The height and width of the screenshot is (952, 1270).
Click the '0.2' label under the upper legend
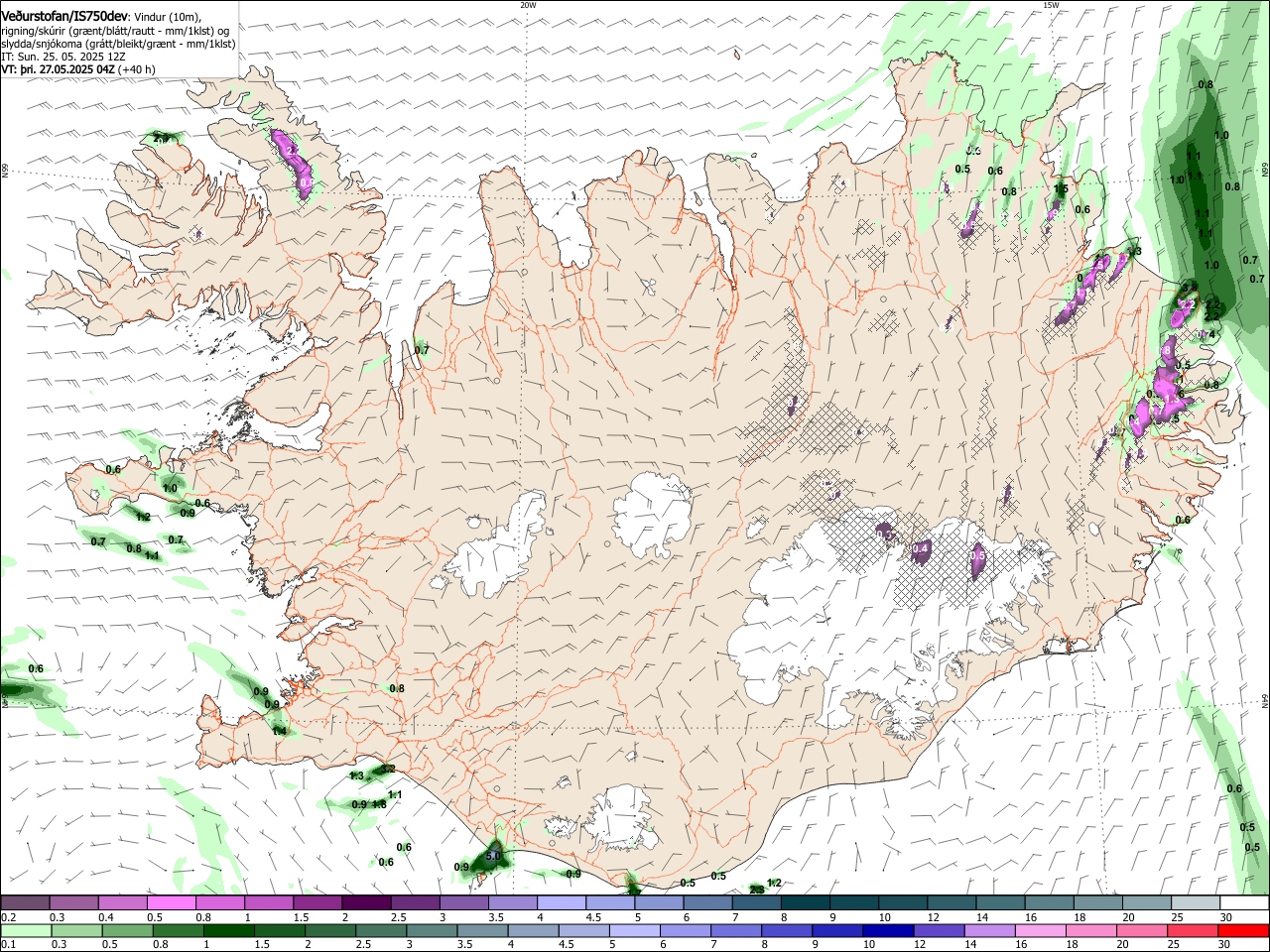point(9,917)
